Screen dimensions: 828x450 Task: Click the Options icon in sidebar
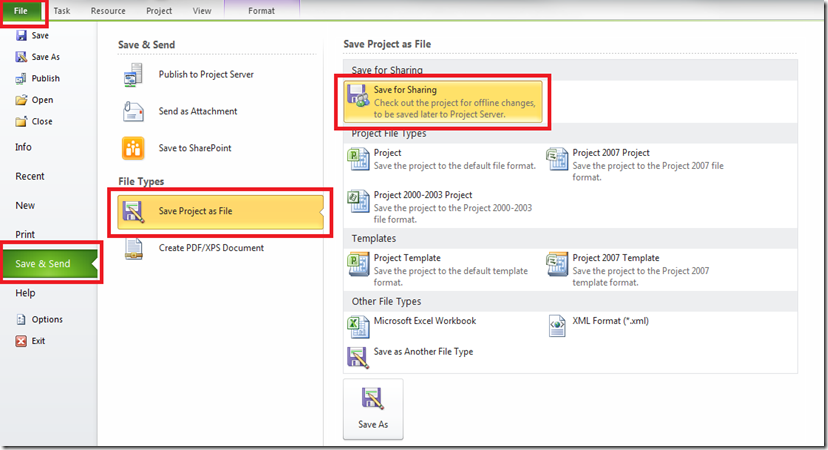pos(21,320)
